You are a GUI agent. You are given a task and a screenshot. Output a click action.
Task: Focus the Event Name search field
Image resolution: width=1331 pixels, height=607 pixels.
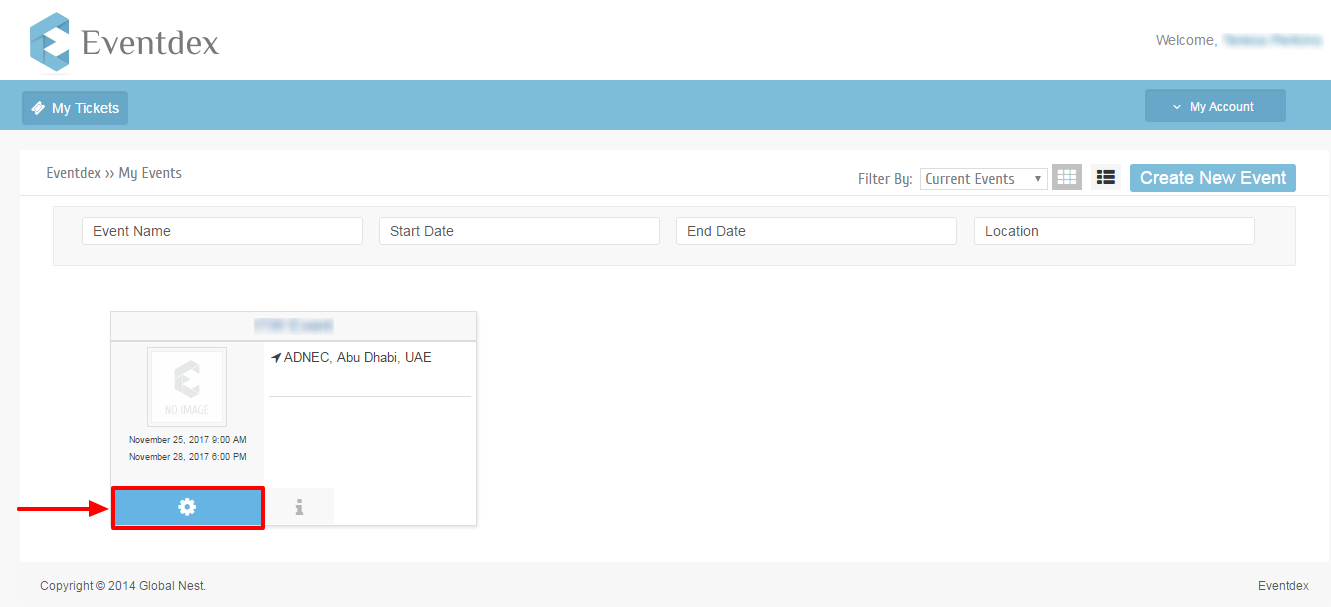(x=222, y=231)
